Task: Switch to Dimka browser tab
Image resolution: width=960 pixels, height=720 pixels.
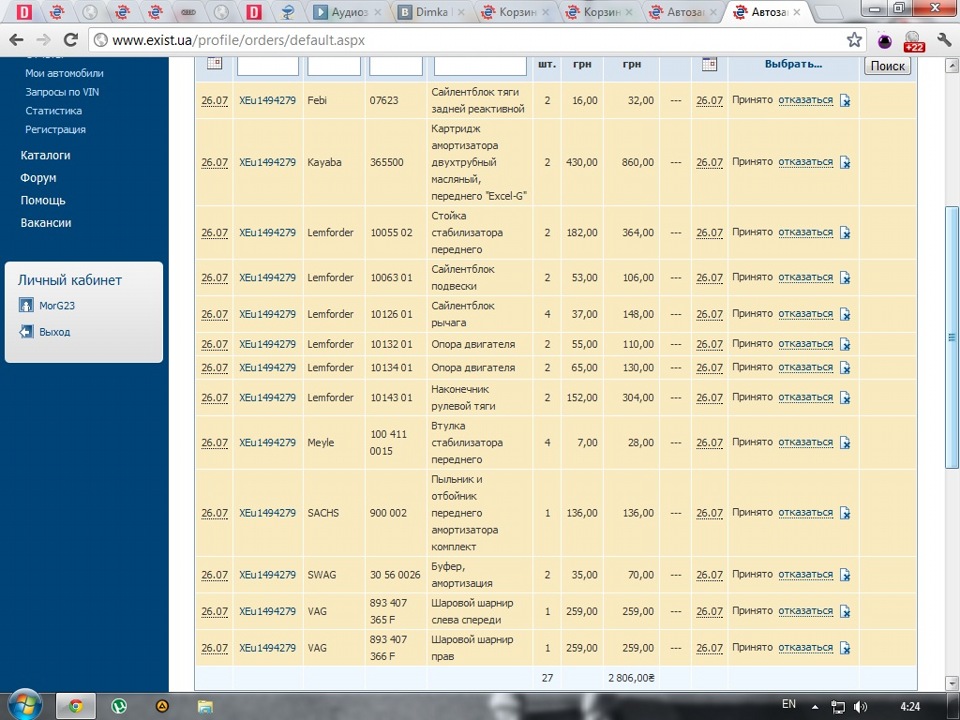Action: tap(431, 12)
